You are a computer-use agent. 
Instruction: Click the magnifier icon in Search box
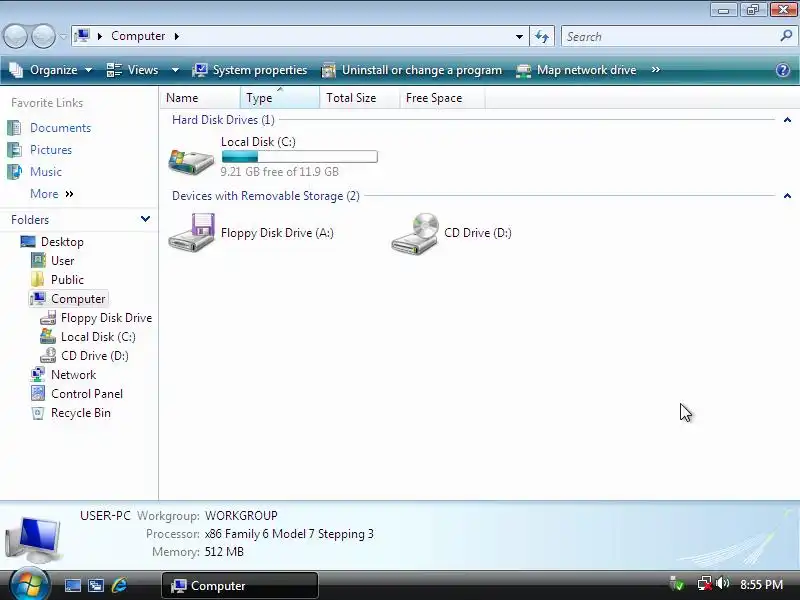pos(786,36)
